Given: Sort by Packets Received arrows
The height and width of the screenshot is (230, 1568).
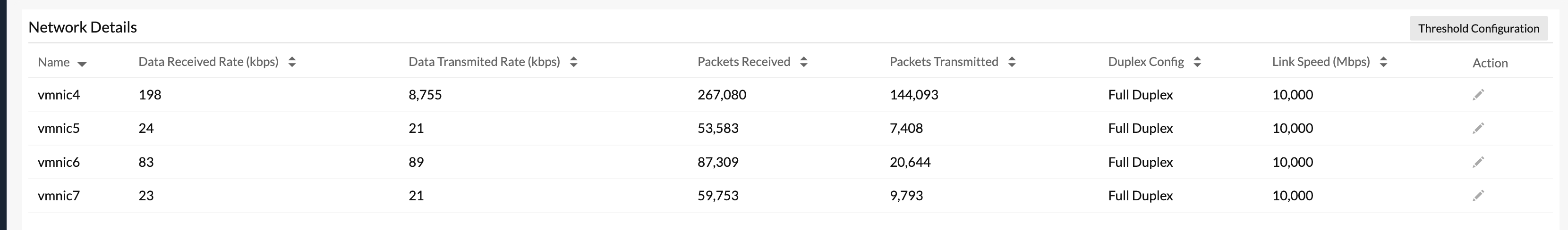Looking at the screenshot, I should (x=803, y=62).
